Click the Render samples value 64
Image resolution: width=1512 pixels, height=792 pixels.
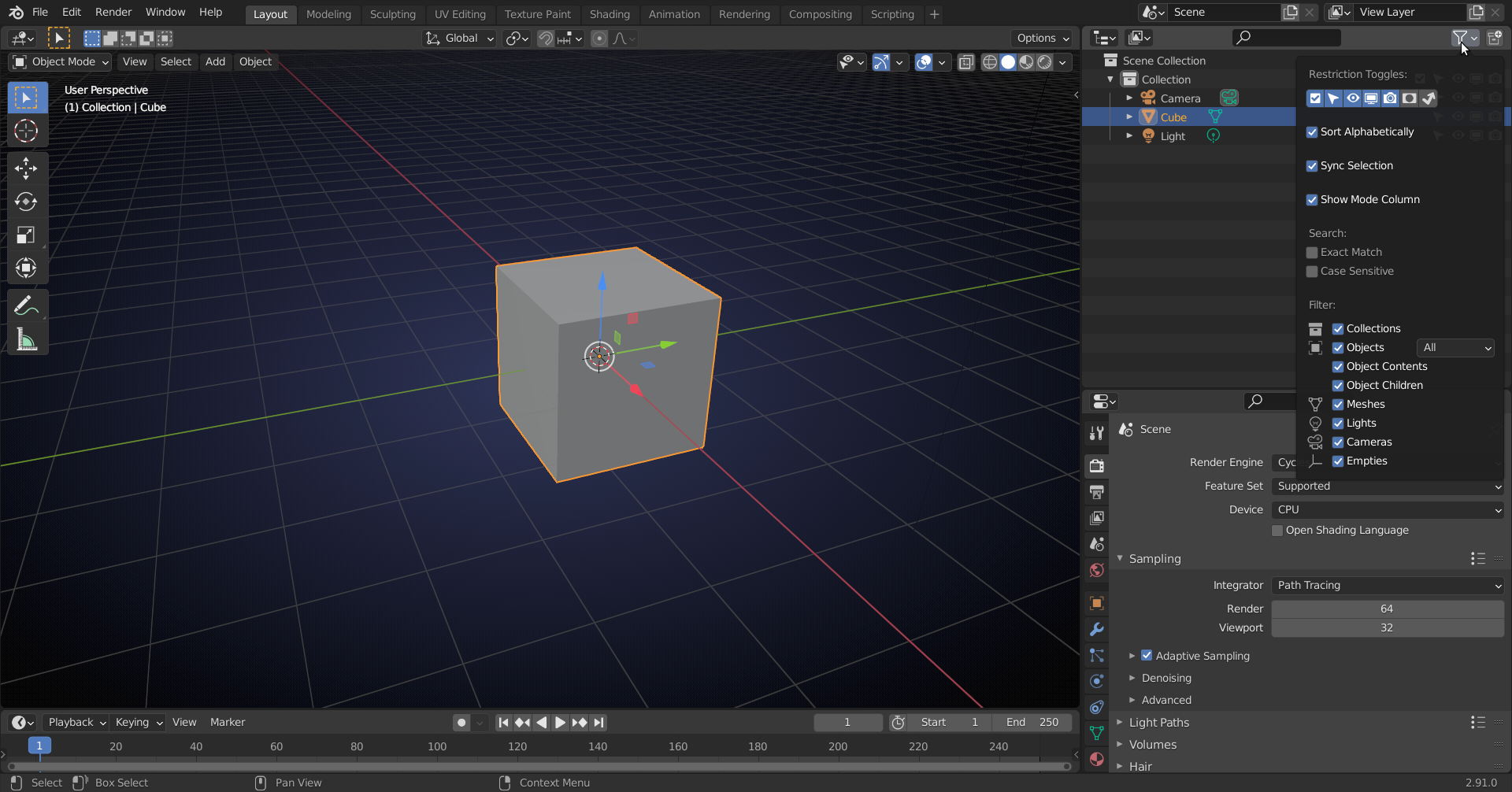pyautogui.click(x=1388, y=609)
